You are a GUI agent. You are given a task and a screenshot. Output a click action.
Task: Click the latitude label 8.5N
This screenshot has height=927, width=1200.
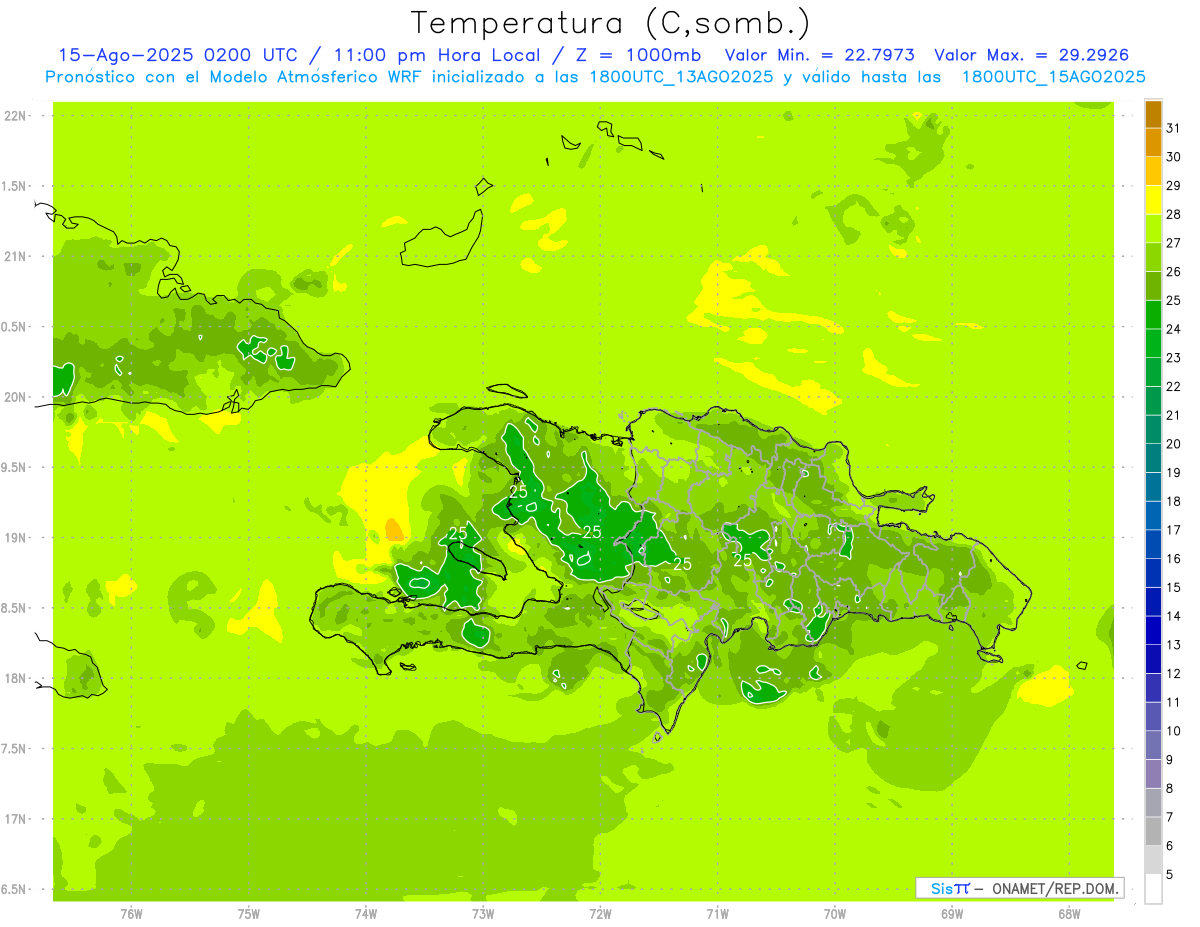coord(14,608)
